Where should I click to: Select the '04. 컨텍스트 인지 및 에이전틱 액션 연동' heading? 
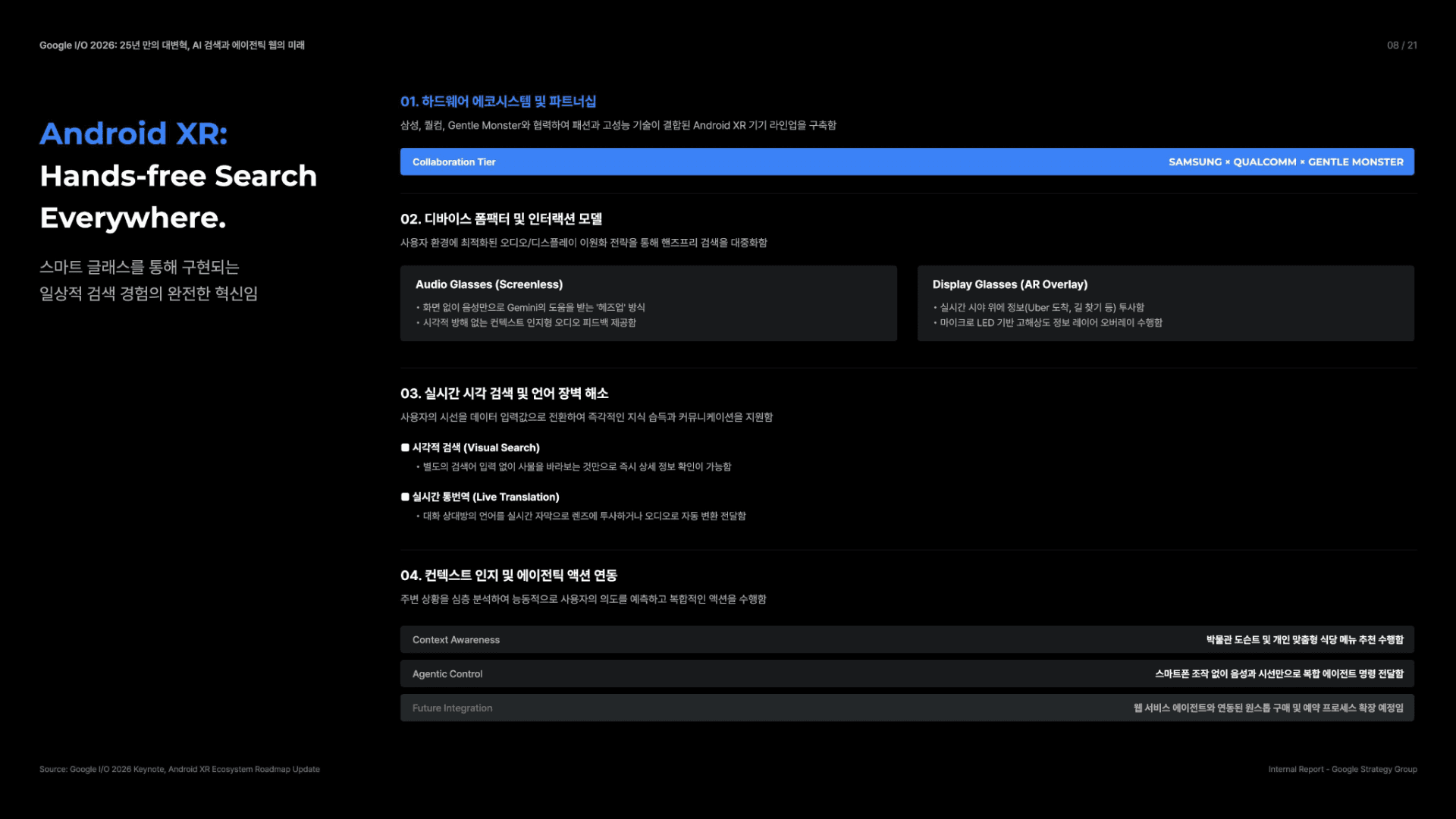pyautogui.click(x=509, y=576)
